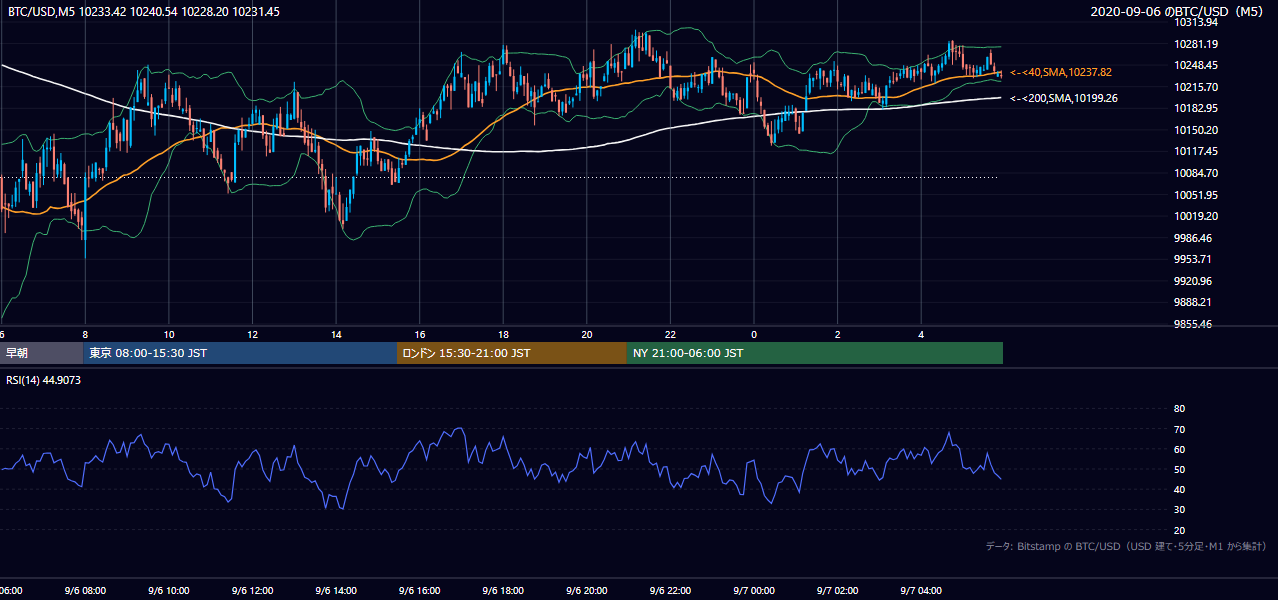Click the 9/7 00:00 time label
This screenshot has height=600, width=1278.
point(754,591)
